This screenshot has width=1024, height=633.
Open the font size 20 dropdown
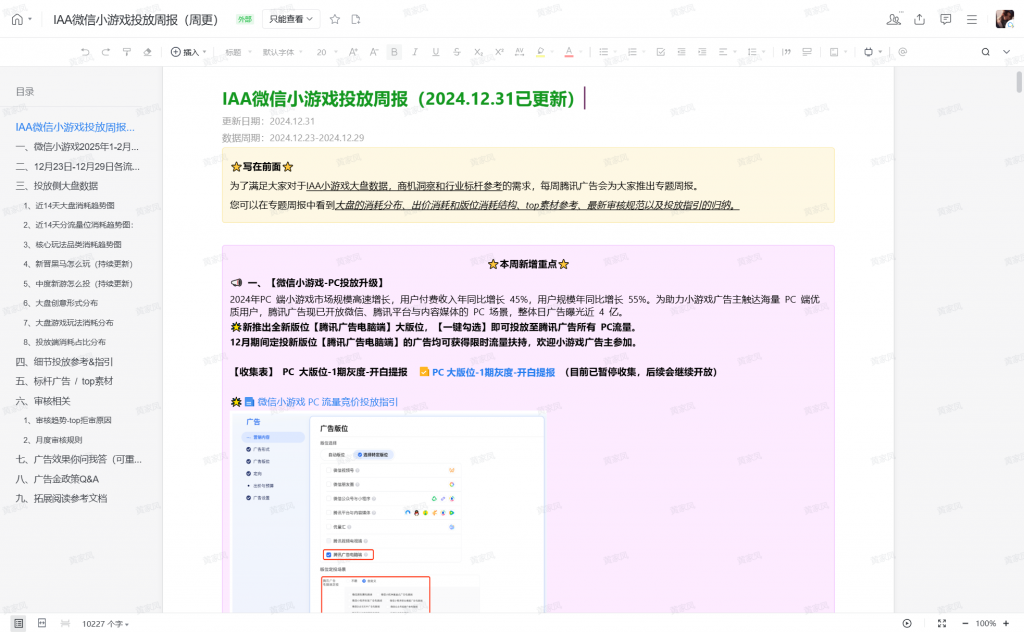(x=327, y=52)
